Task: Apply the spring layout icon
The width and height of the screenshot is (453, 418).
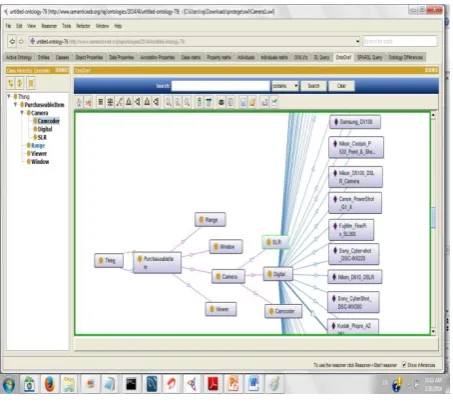Action: pos(119,102)
